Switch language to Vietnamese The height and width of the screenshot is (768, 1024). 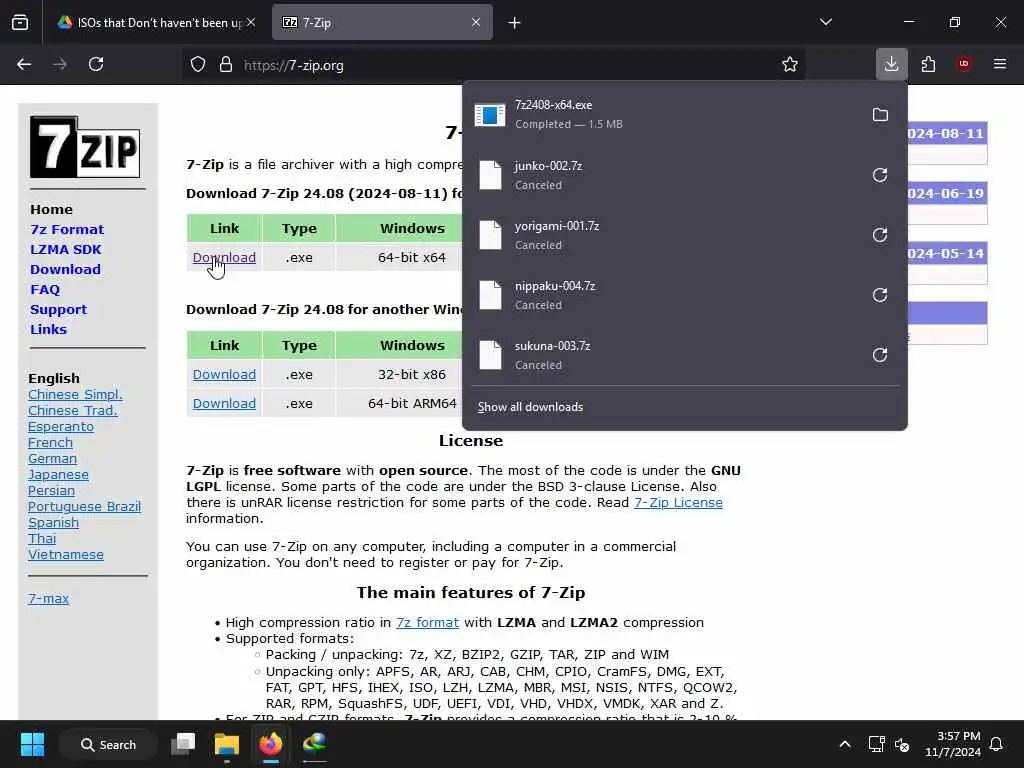65,554
